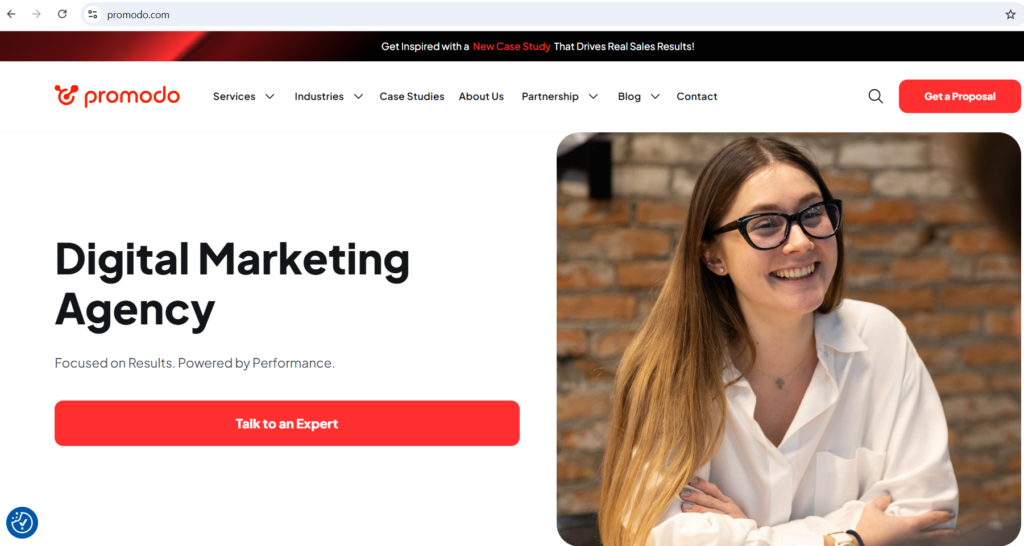Go to the About Us page

pos(481,97)
